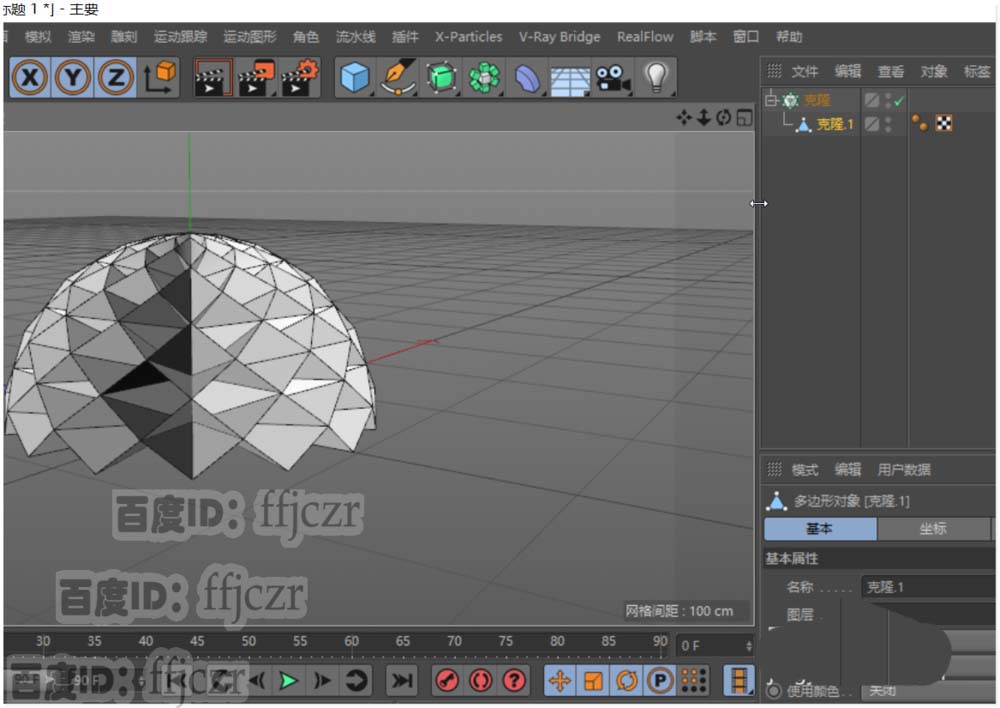
Task: Open the 渲染 menu
Action: (81, 37)
